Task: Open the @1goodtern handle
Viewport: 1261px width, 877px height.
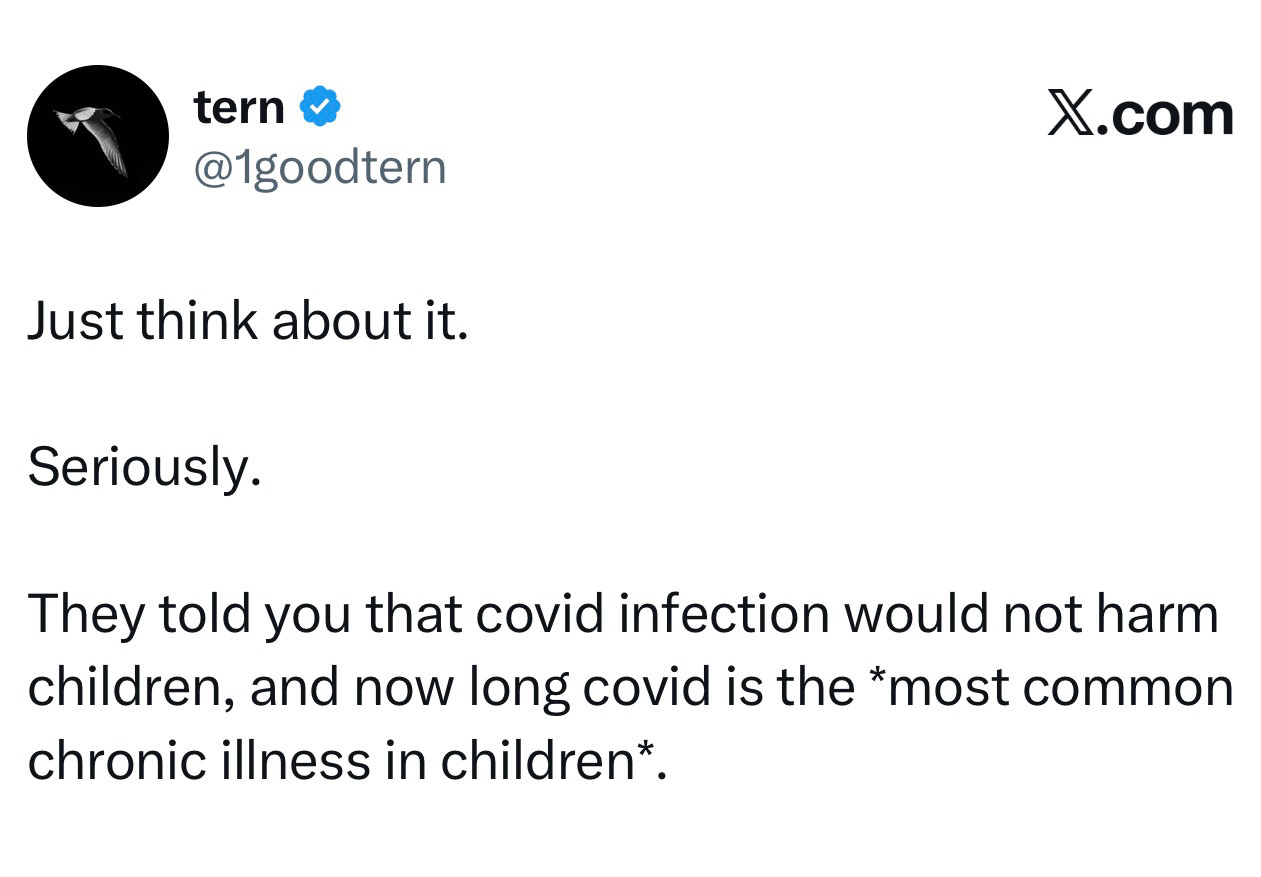Action: click(318, 167)
